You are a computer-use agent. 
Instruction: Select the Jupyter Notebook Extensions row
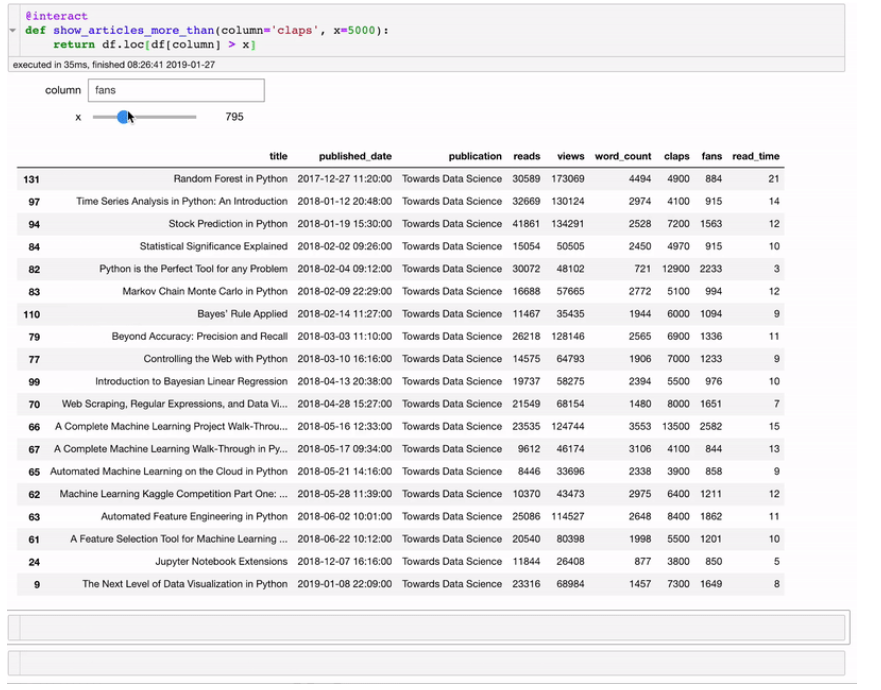pyautogui.click(x=400, y=561)
